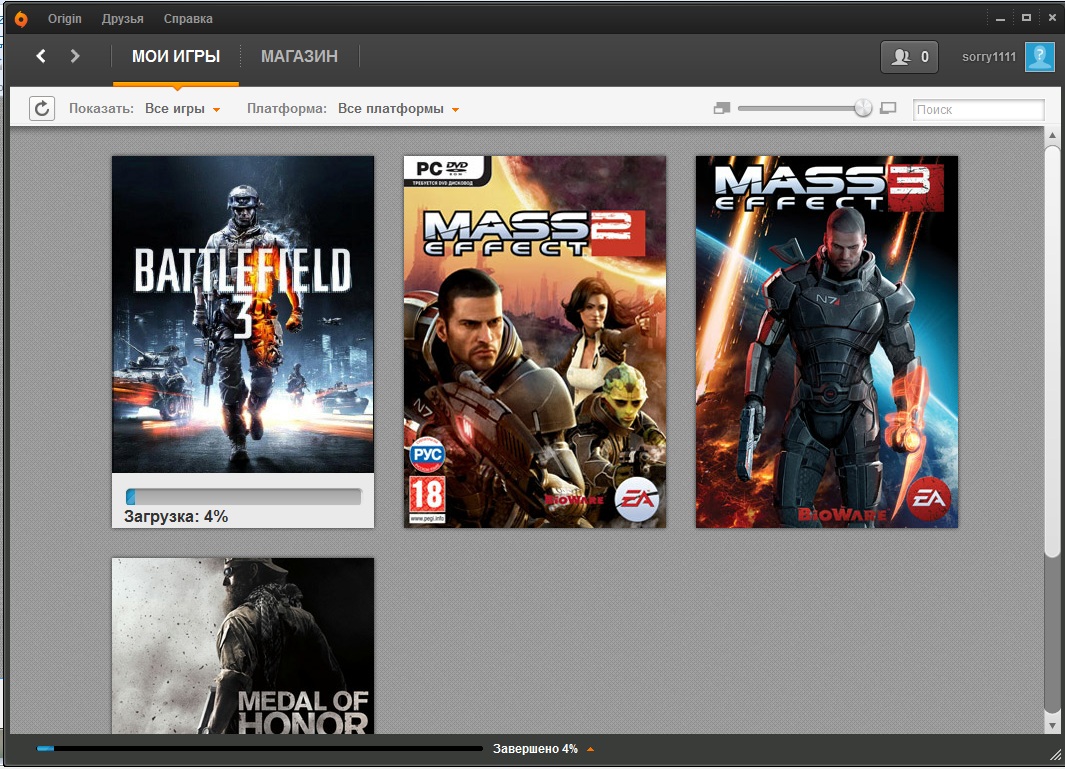Click the Загрузка: 4% label
The height and width of the screenshot is (769, 1065).
pos(176,516)
